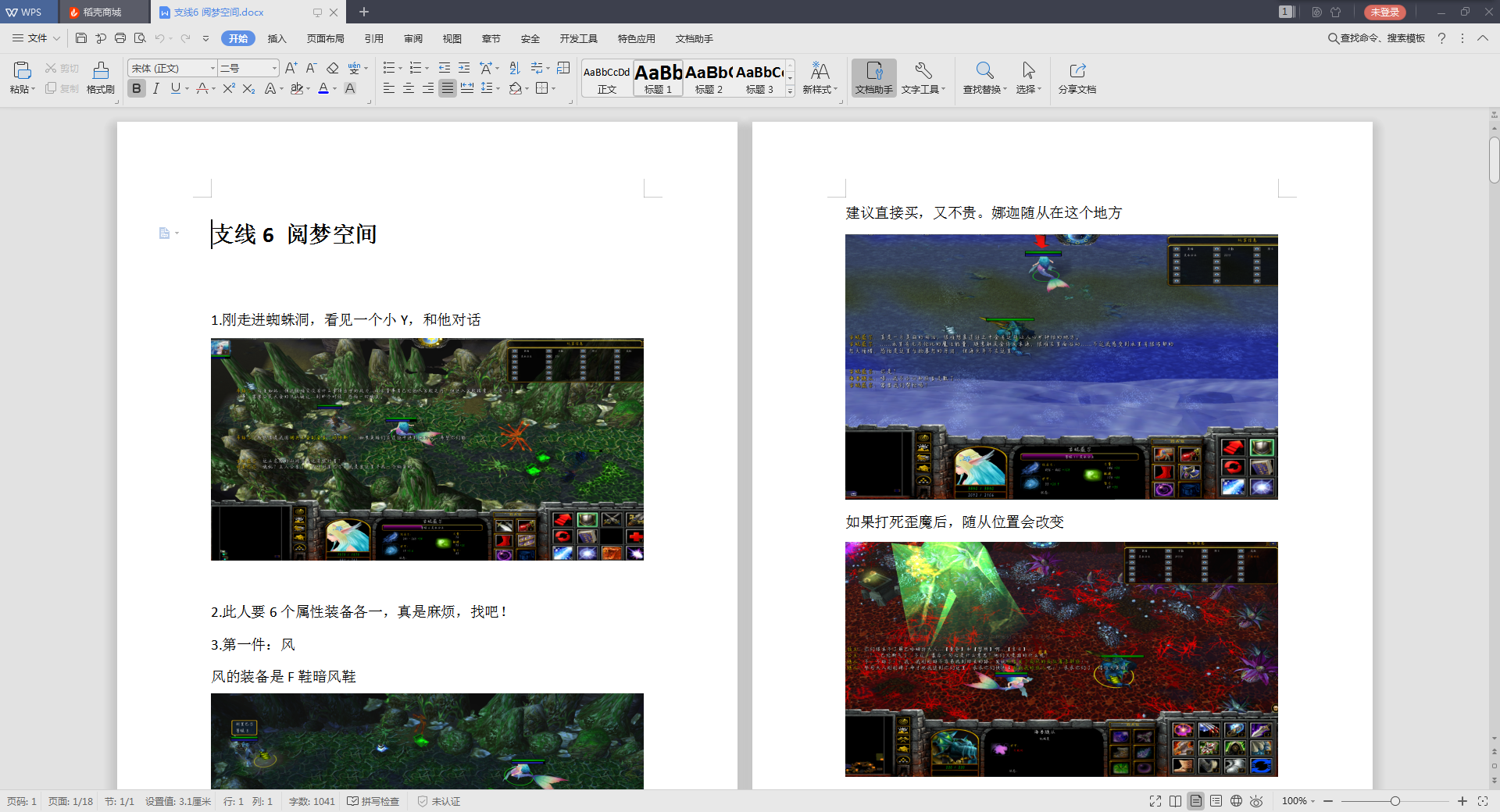The width and height of the screenshot is (1500, 812).
Task: Expand the styles gallery more arrow
Action: [790, 92]
